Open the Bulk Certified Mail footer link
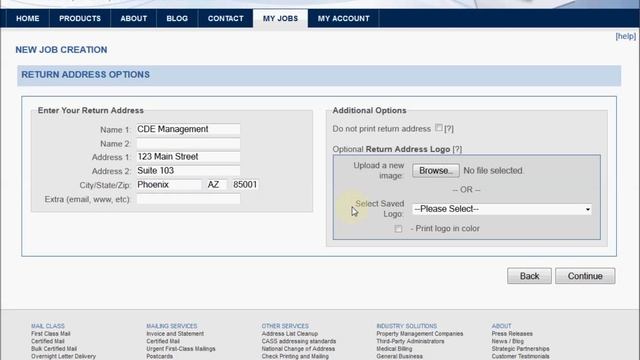 [54, 349]
